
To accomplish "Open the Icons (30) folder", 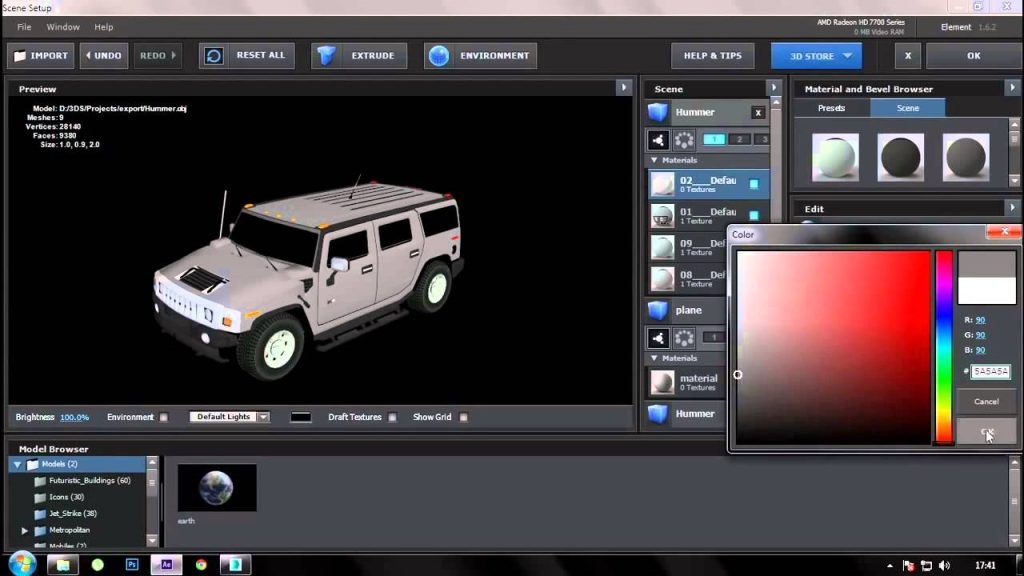I will pyautogui.click(x=65, y=497).
